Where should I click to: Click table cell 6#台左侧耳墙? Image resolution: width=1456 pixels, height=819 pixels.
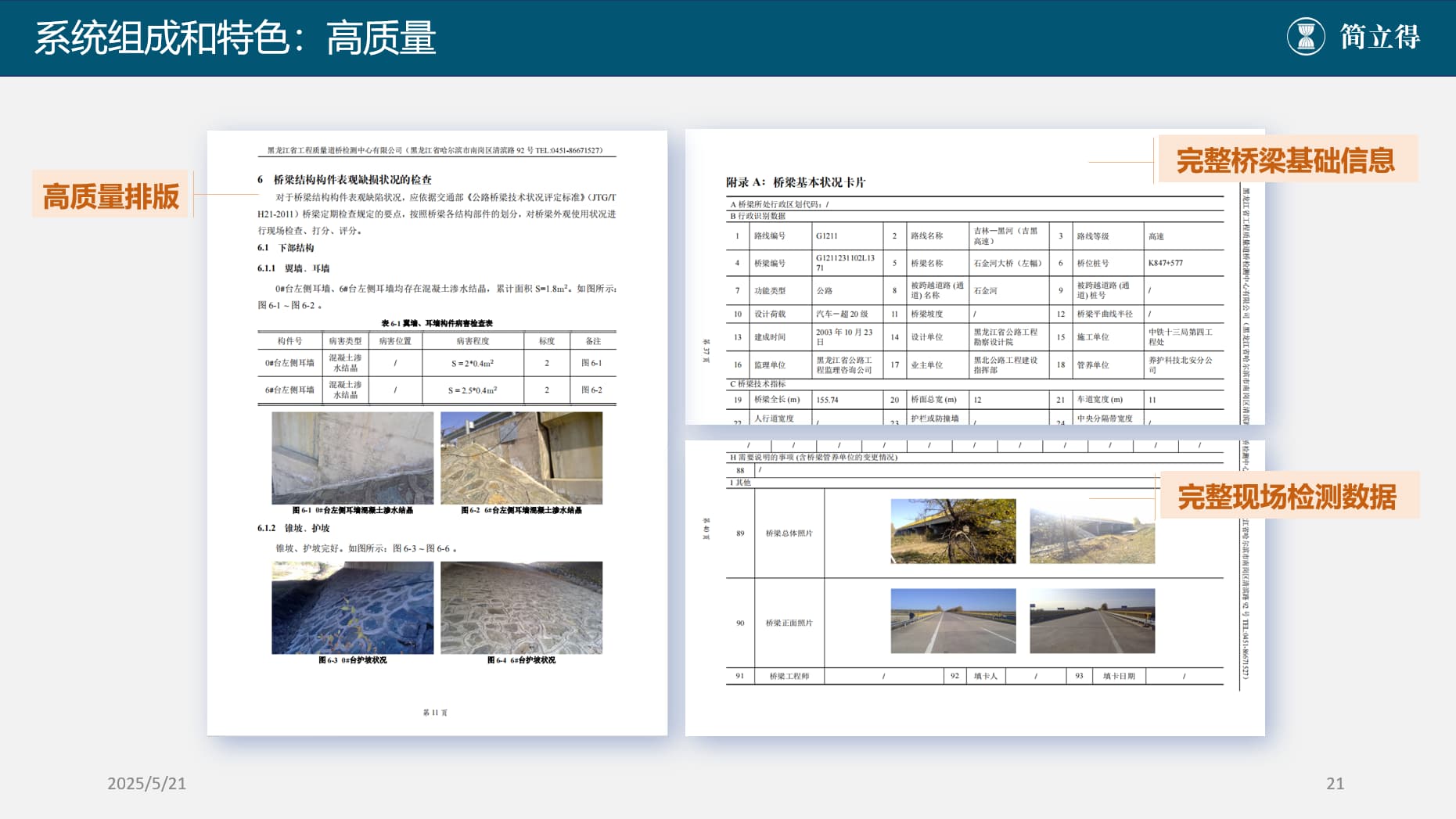pyautogui.click(x=289, y=390)
